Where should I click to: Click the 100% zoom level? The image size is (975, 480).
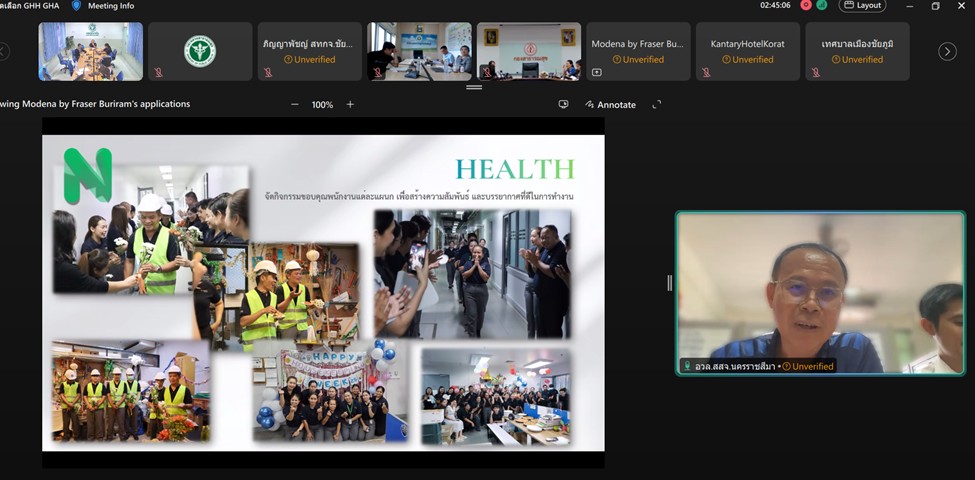click(322, 104)
